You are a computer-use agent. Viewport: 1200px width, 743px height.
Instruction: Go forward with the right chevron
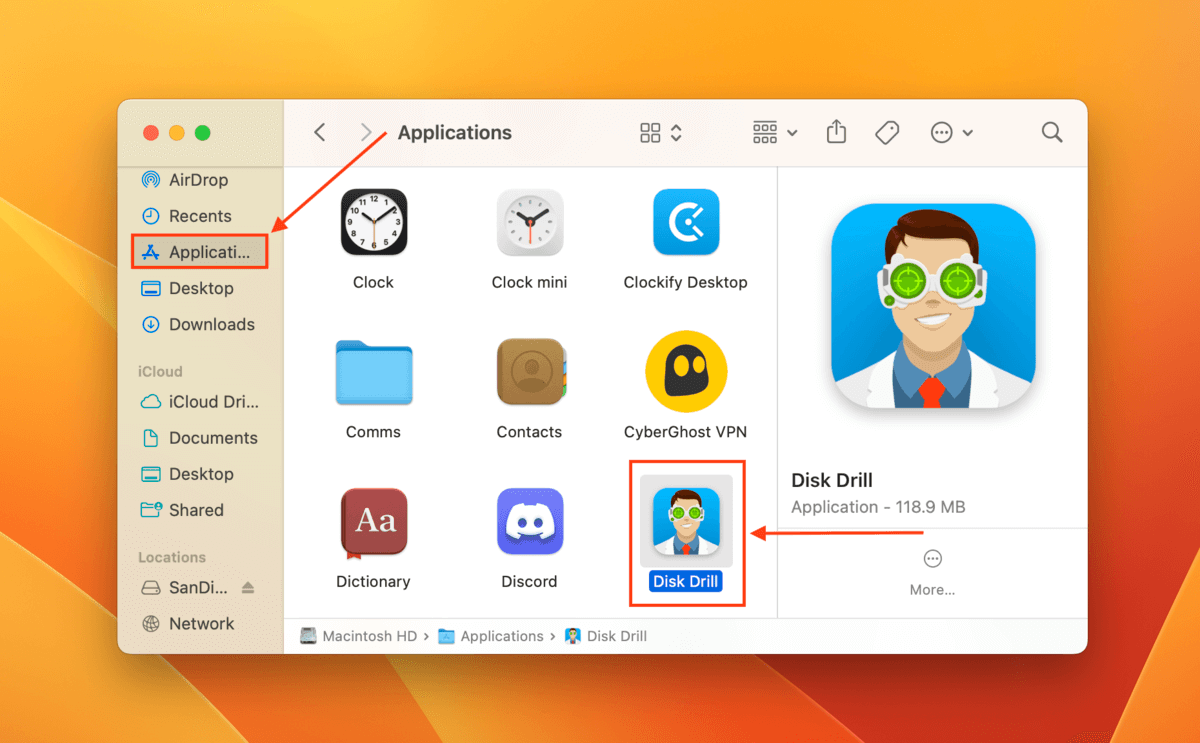coord(366,132)
